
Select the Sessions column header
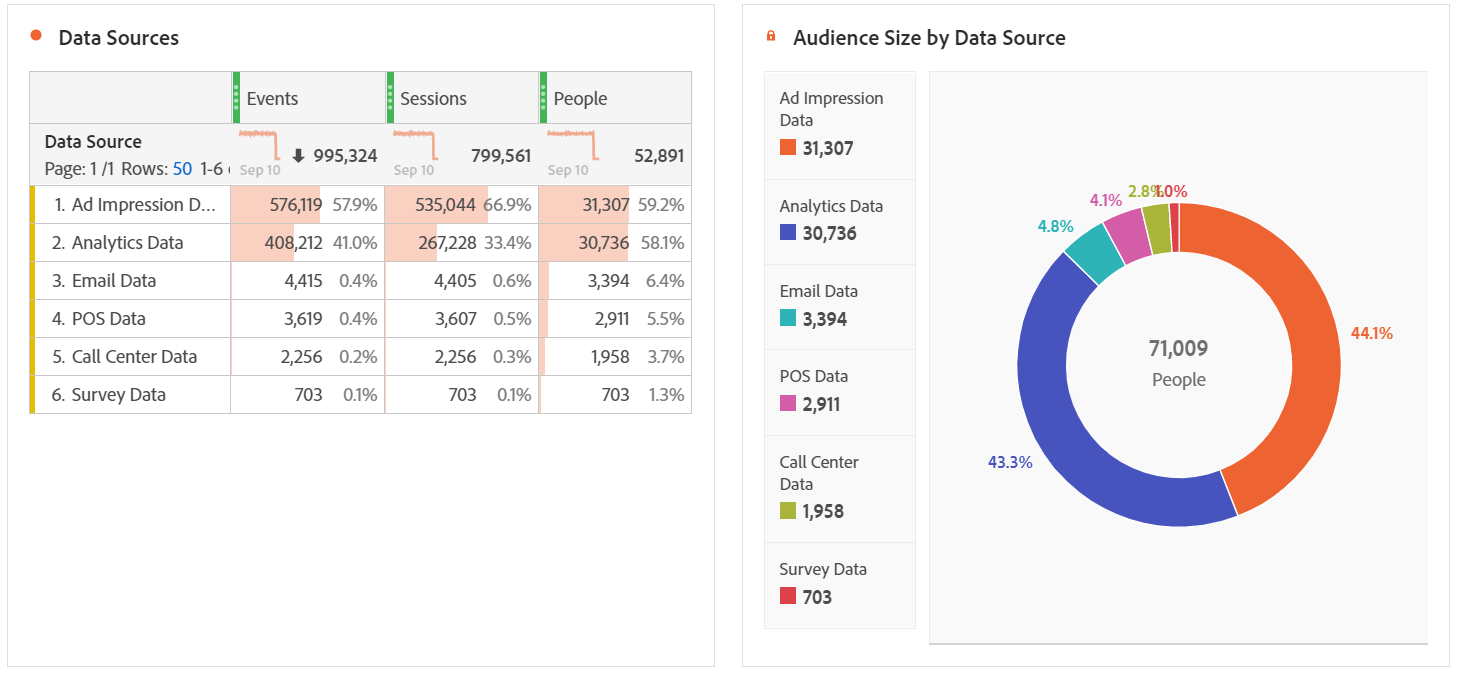[462, 98]
